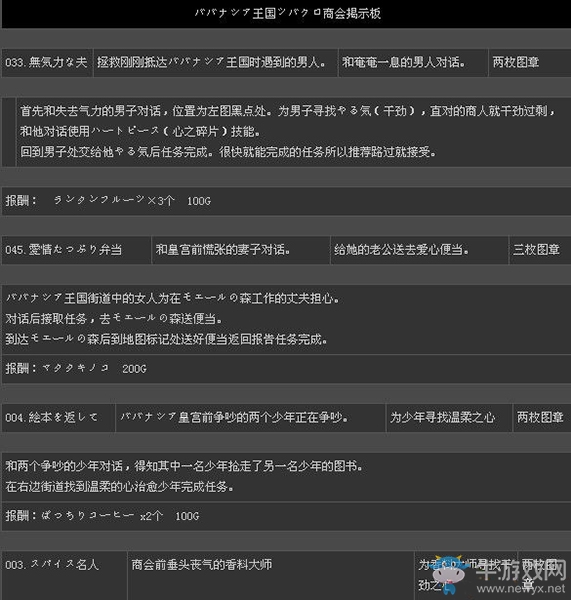Select quest cell 033.無気力な夫

tap(47, 63)
